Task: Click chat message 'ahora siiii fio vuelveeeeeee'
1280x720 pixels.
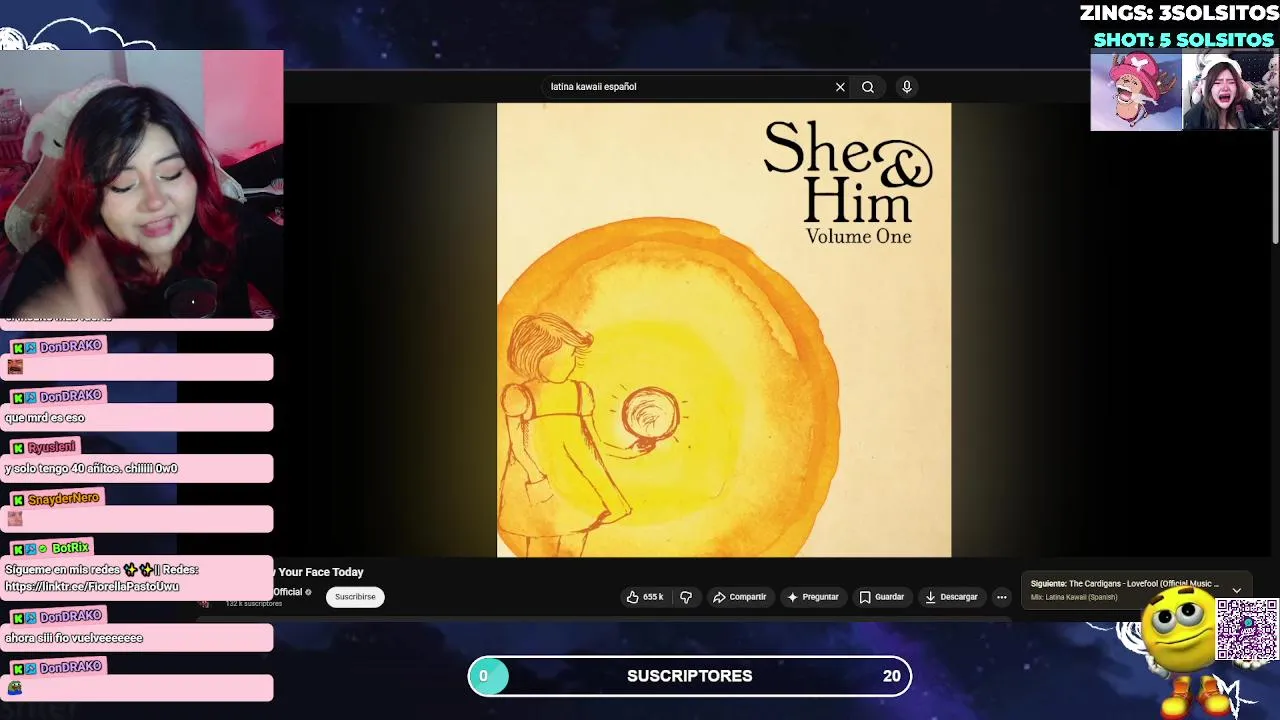Action: (74, 638)
